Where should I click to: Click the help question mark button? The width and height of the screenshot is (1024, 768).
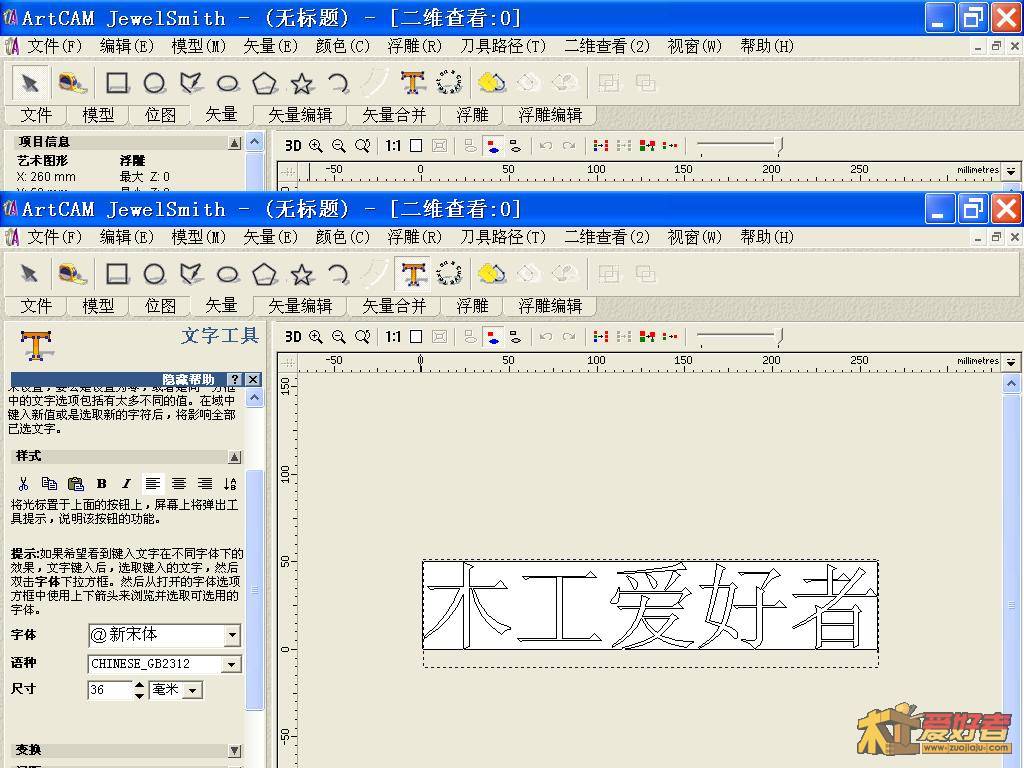tap(235, 379)
